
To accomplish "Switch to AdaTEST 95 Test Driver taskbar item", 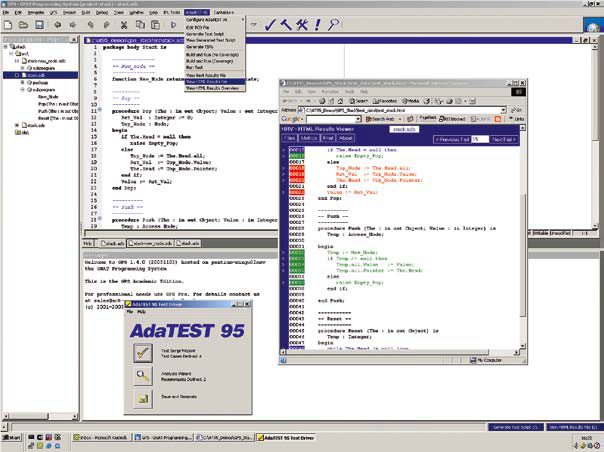I will (x=286, y=437).
